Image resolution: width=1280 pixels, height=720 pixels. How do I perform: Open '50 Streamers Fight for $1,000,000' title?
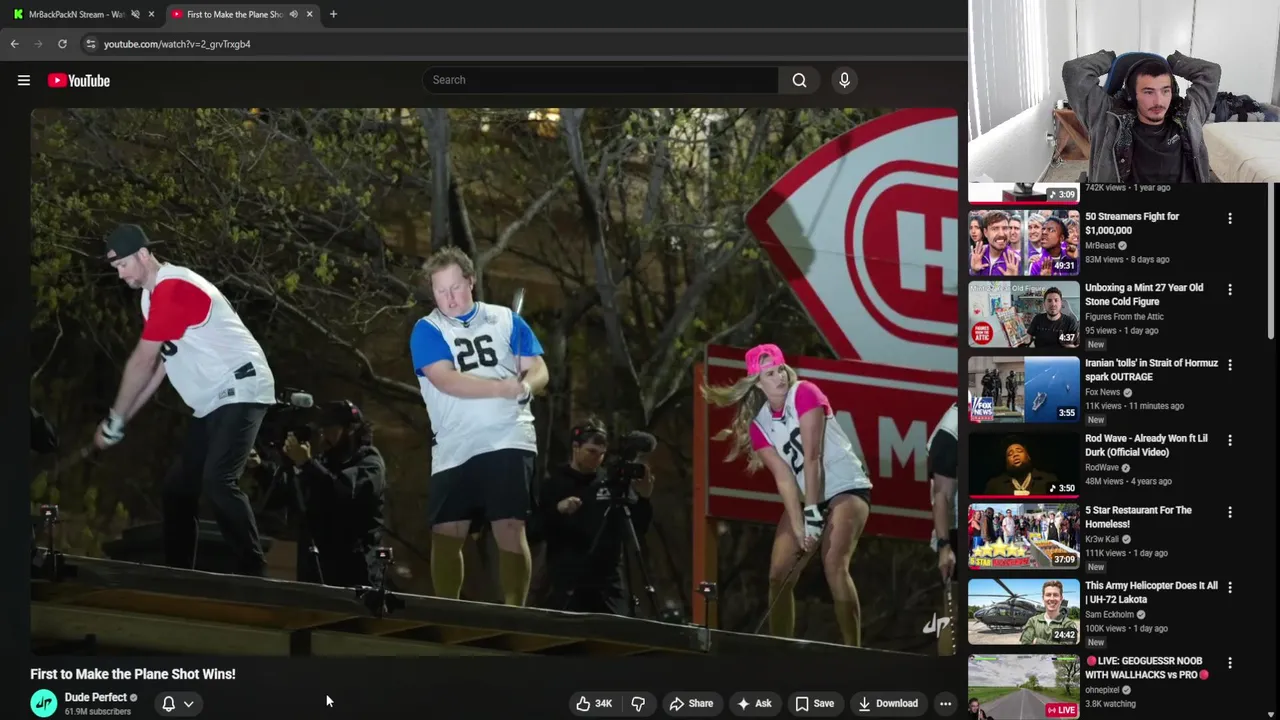click(x=1132, y=223)
